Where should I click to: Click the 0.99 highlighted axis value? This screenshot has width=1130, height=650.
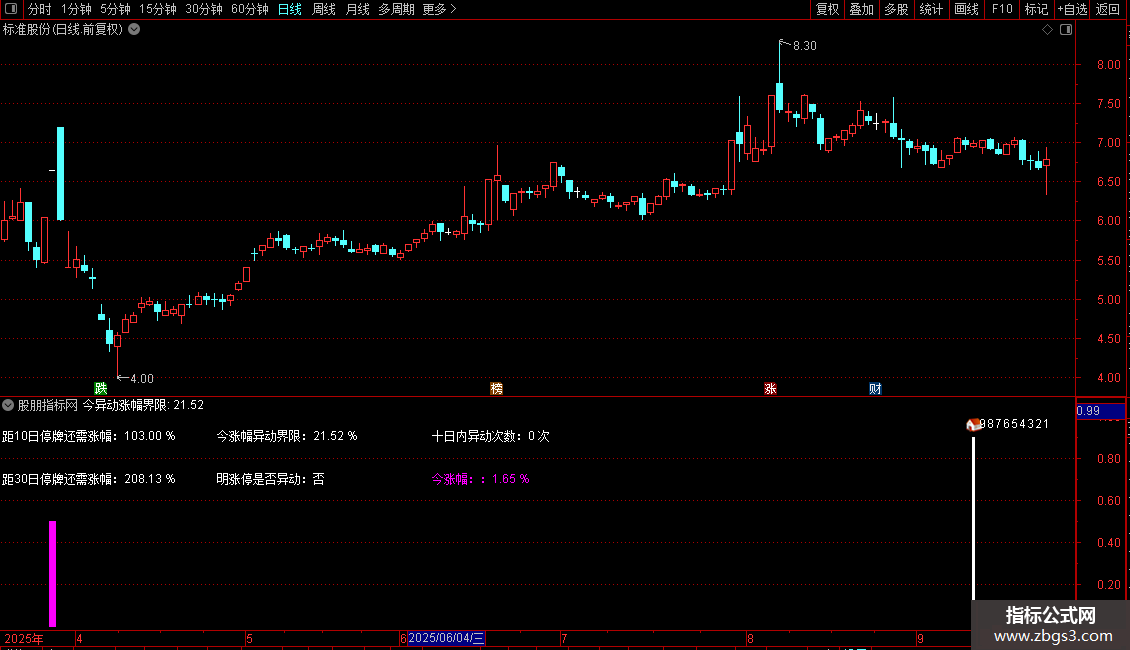(1100, 411)
